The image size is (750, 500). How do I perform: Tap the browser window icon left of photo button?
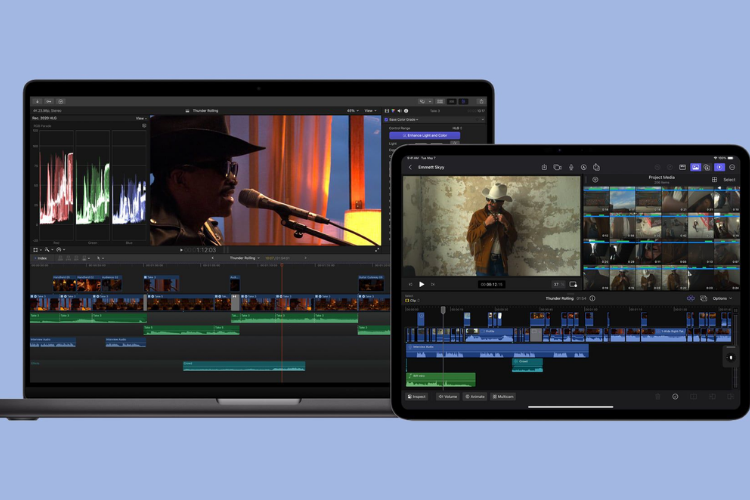pos(683,167)
